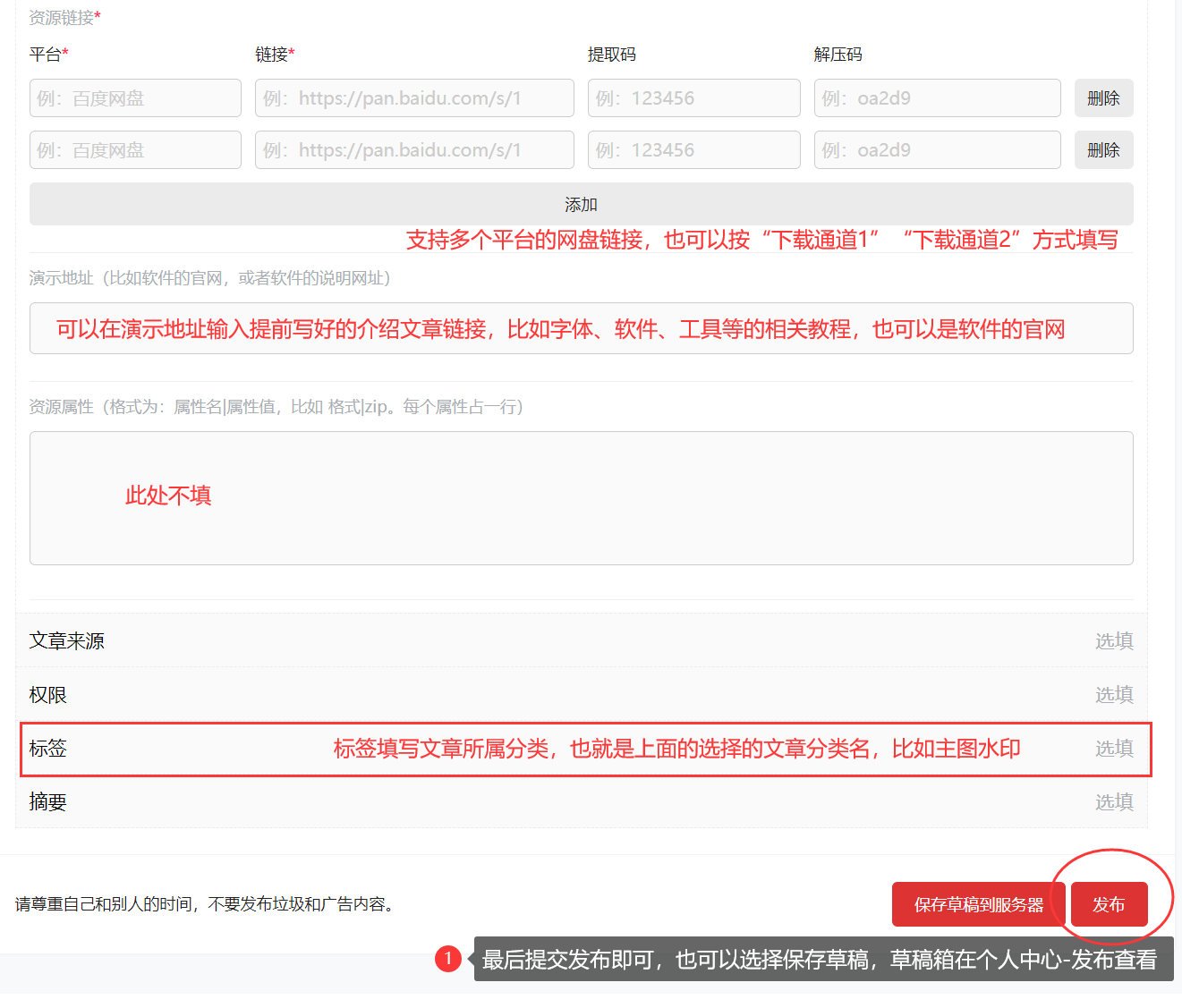1182x1008 pixels.
Task: Delete the first resource link row
Action: pyautogui.click(x=1103, y=97)
